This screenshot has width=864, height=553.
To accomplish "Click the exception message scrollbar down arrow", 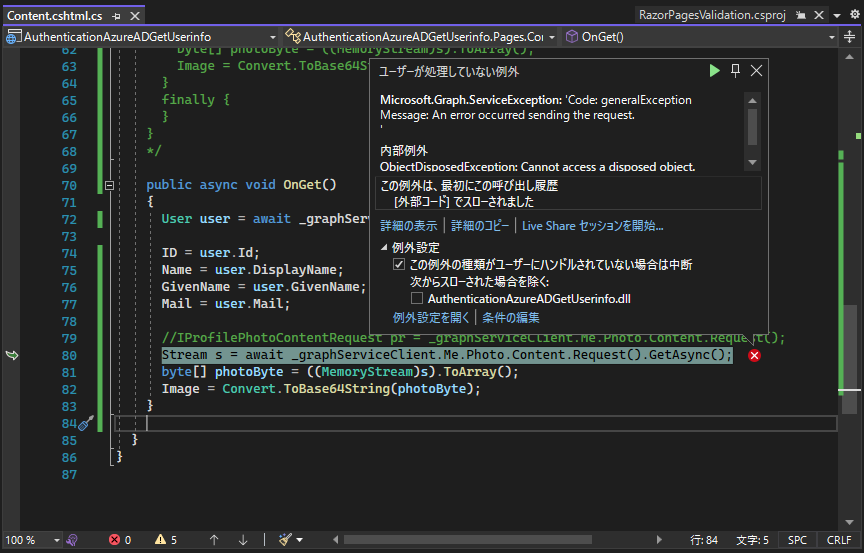I will tap(753, 163).
